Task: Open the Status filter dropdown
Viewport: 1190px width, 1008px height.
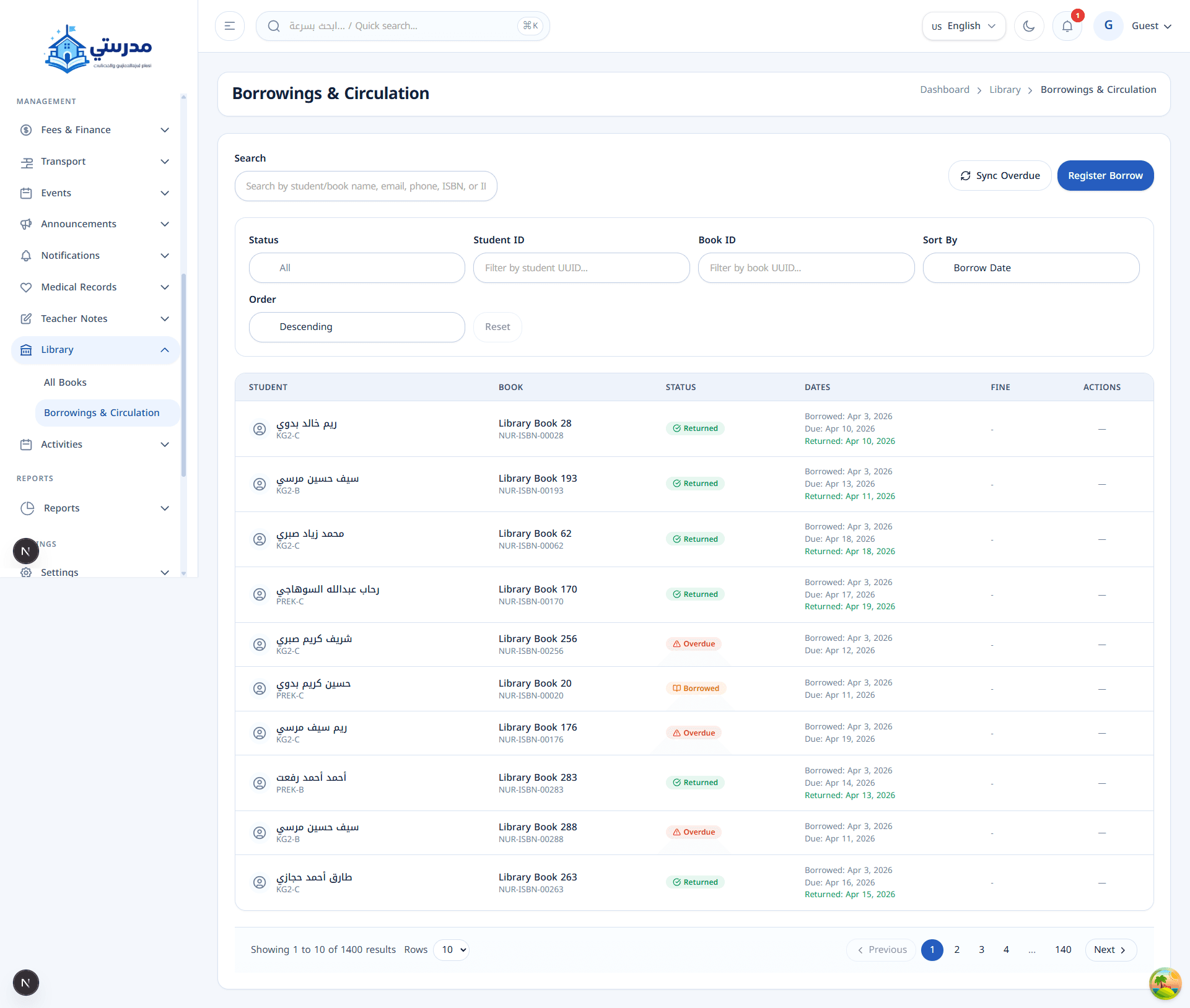Action: click(x=357, y=268)
